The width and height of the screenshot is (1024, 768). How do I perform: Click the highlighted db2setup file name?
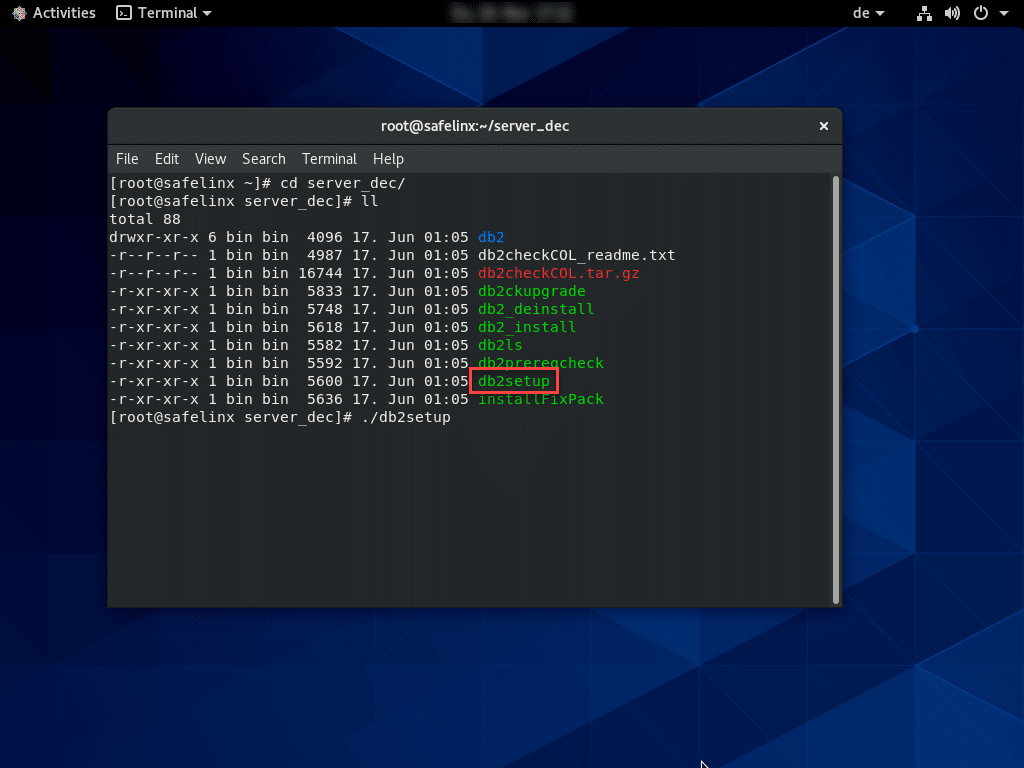(514, 381)
